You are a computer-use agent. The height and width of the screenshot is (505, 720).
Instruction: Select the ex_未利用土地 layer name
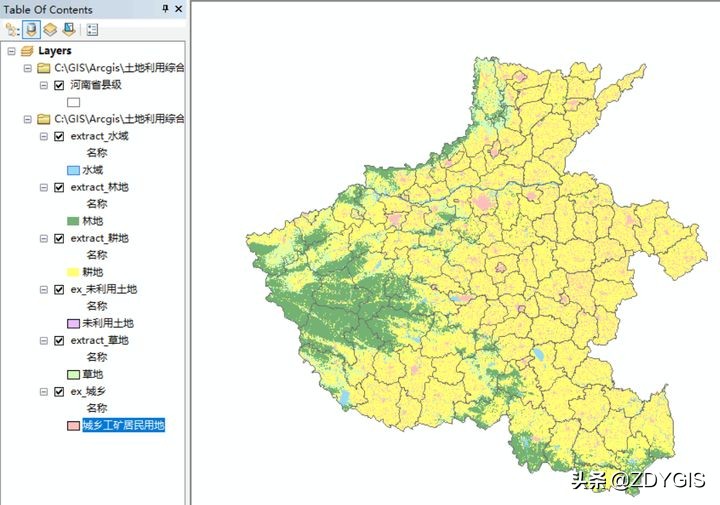104,289
